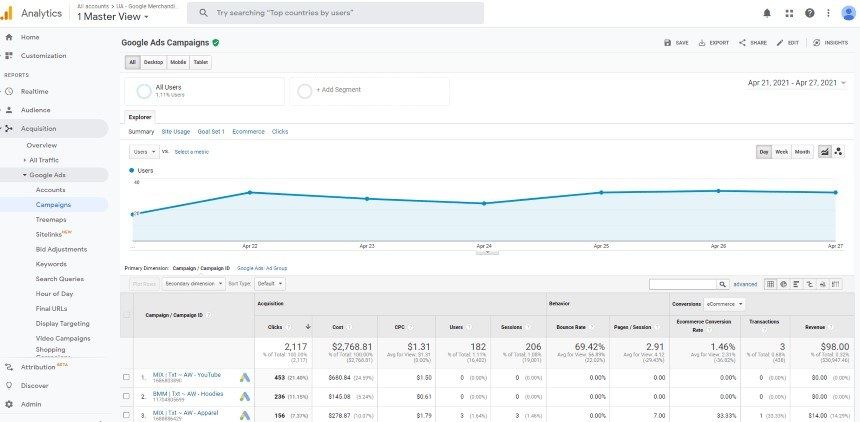Click the EDIT button
The width and height of the screenshot is (860, 422).
[x=788, y=43]
